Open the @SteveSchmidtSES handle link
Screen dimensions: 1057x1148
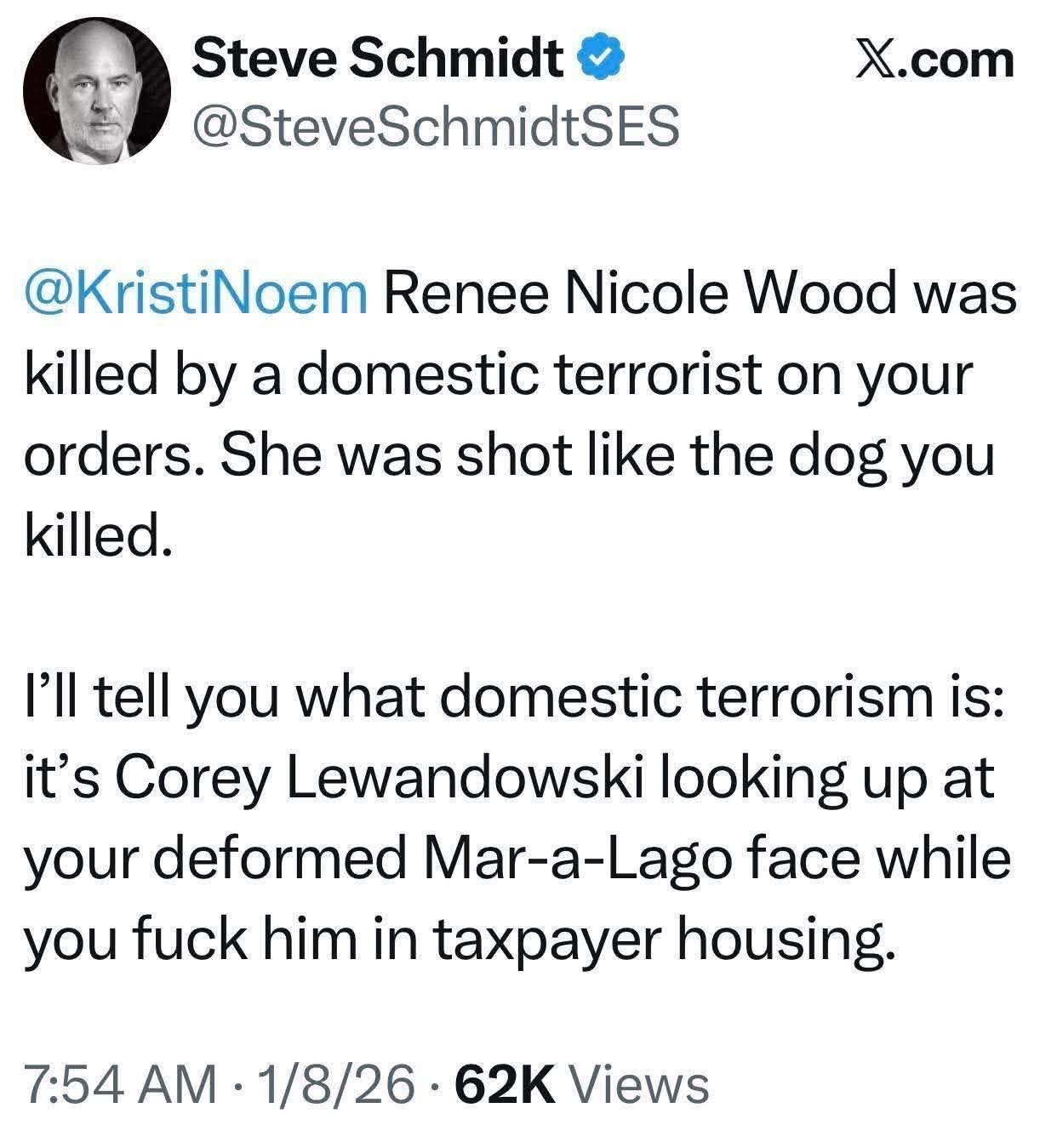(437, 126)
